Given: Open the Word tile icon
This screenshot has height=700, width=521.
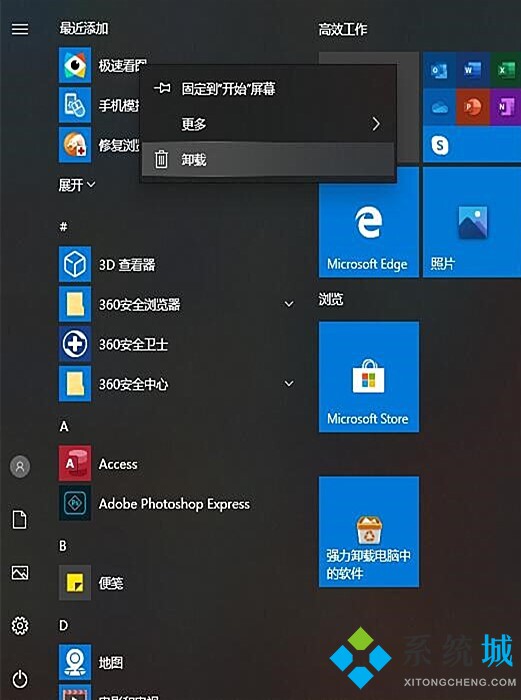Looking at the screenshot, I should coord(473,70).
